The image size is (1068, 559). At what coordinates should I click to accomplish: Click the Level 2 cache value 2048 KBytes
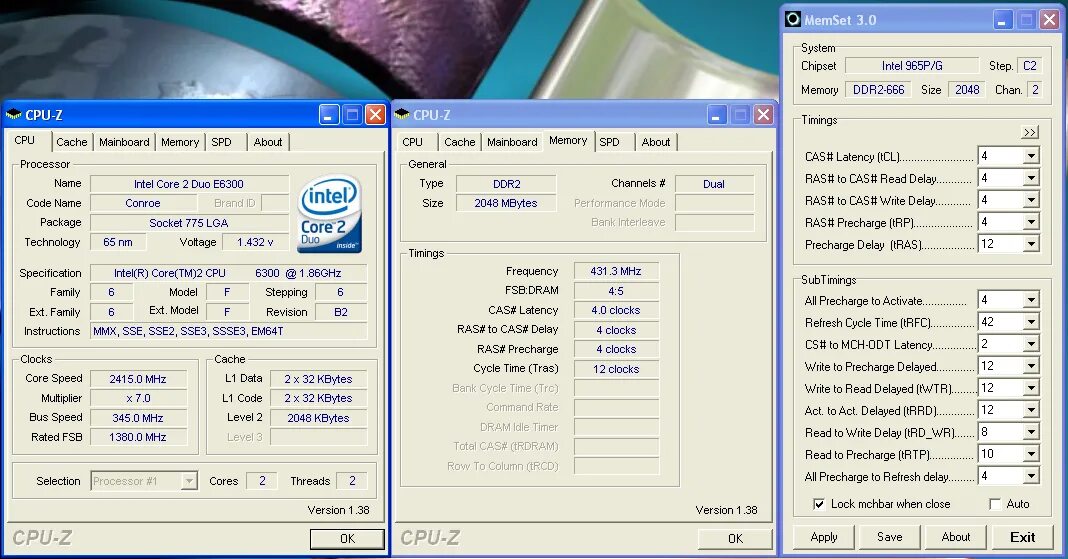(318, 418)
